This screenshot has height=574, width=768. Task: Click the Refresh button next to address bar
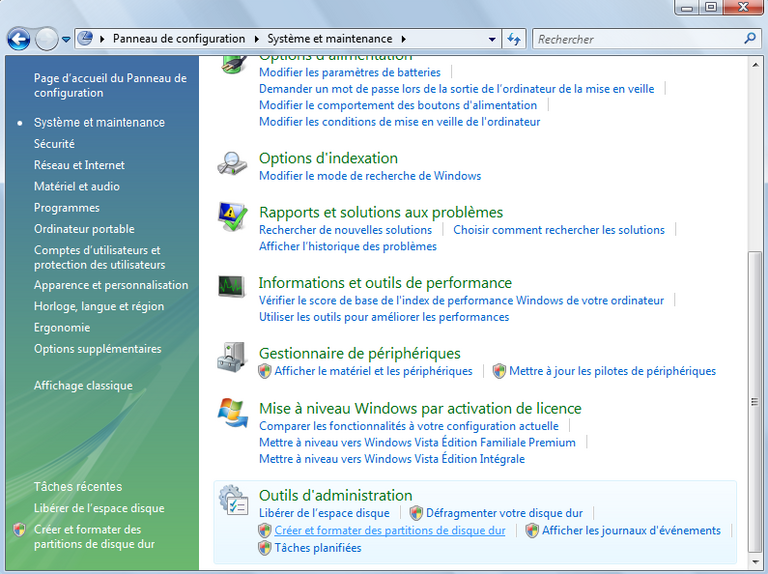point(514,39)
